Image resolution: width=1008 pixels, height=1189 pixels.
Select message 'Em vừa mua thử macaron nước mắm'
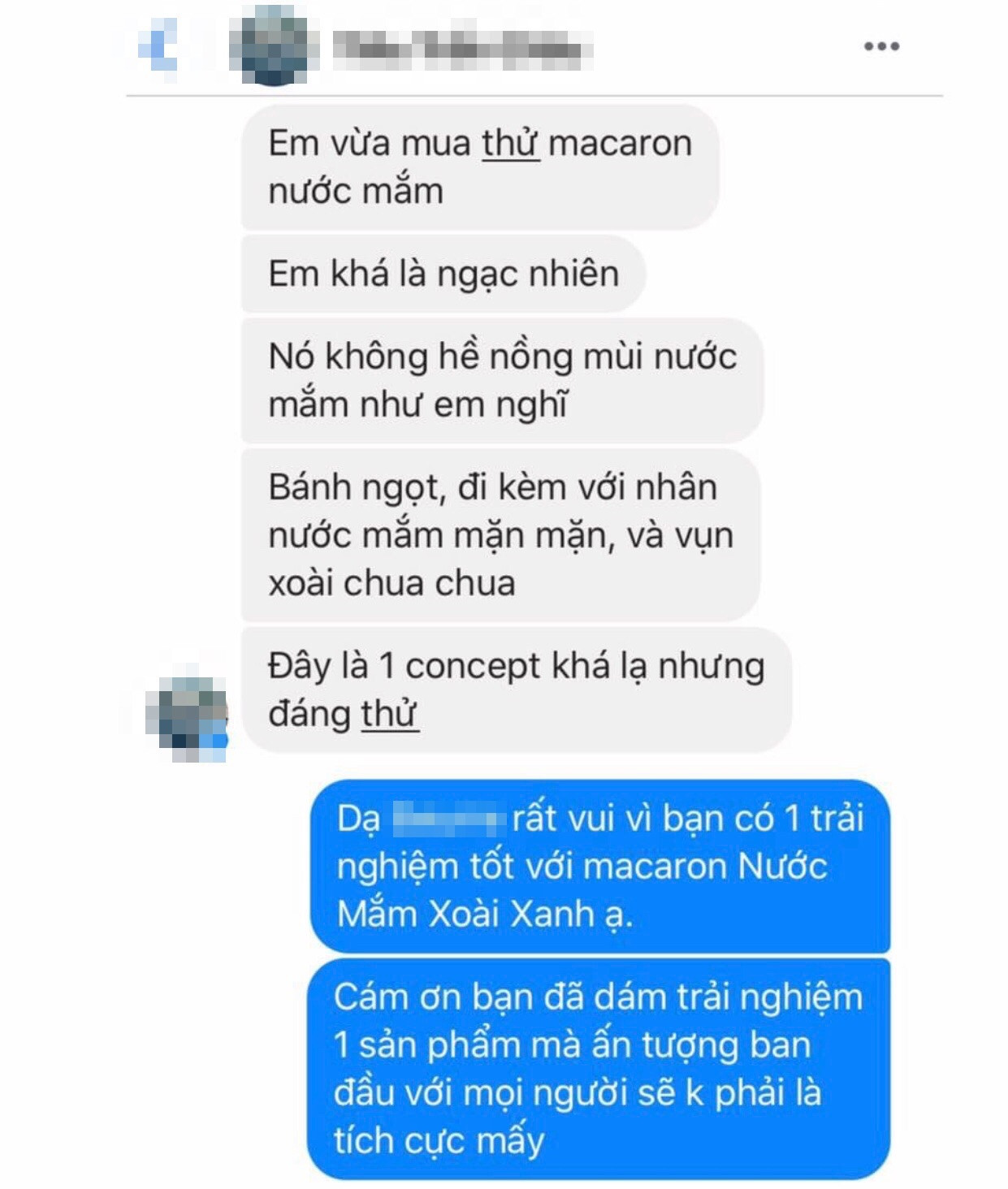pos(480,167)
